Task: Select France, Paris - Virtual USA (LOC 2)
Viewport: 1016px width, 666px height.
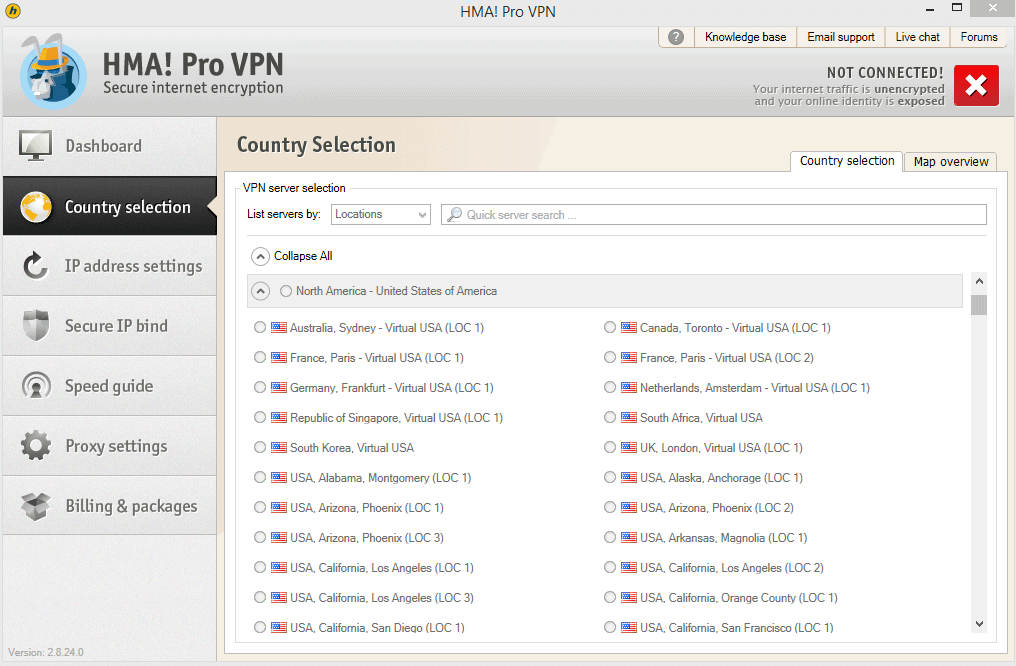Action: (610, 358)
